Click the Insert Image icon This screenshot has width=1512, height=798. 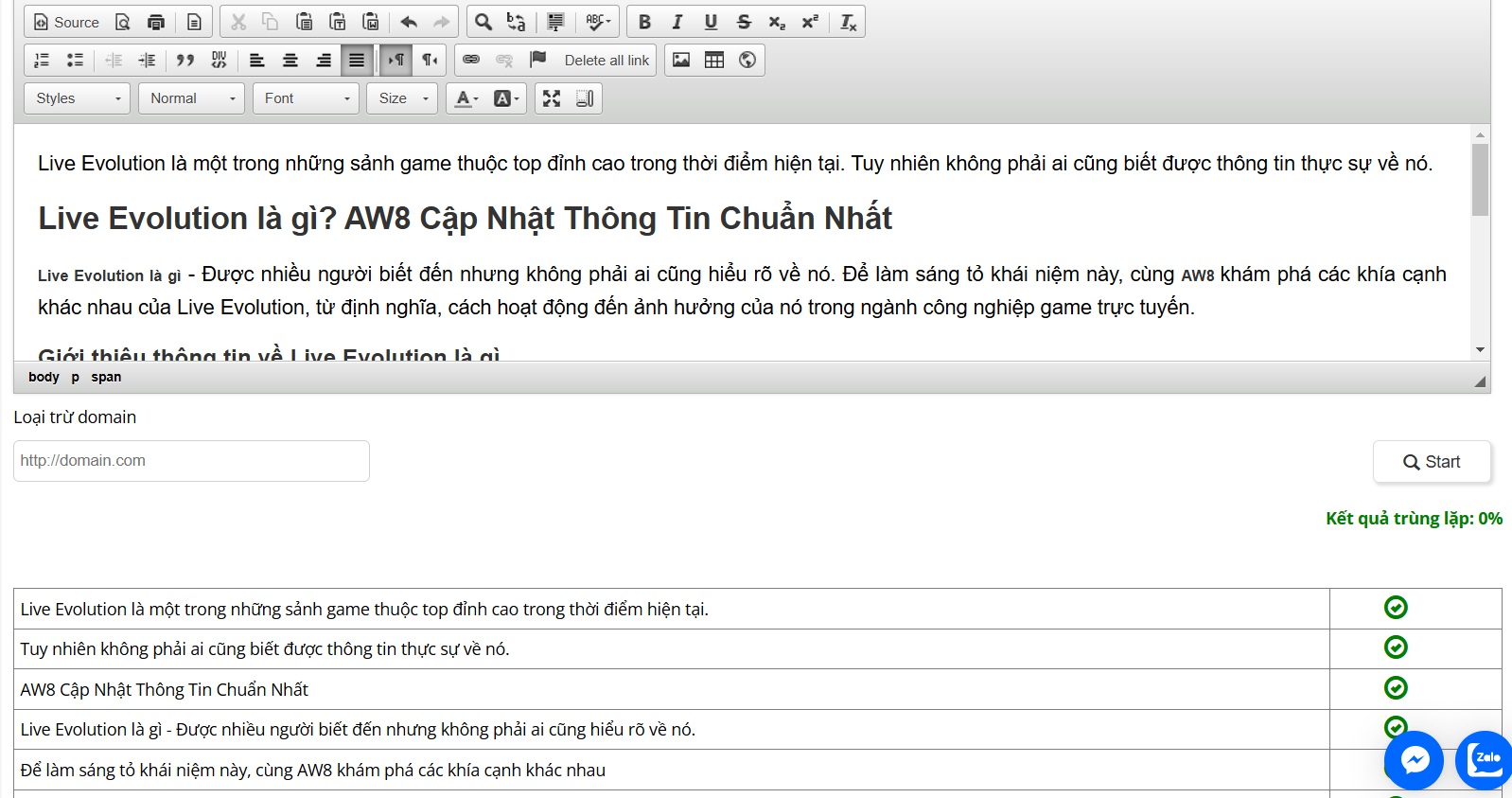(681, 60)
